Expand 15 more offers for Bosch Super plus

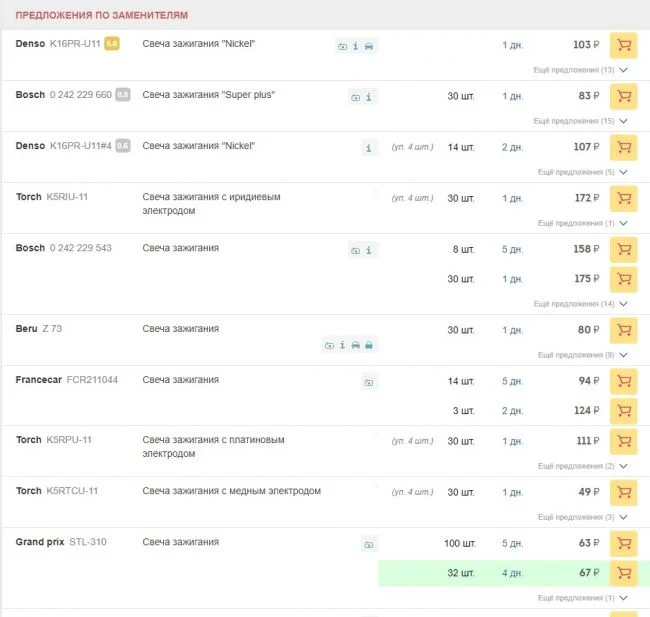tap(580, 121)
